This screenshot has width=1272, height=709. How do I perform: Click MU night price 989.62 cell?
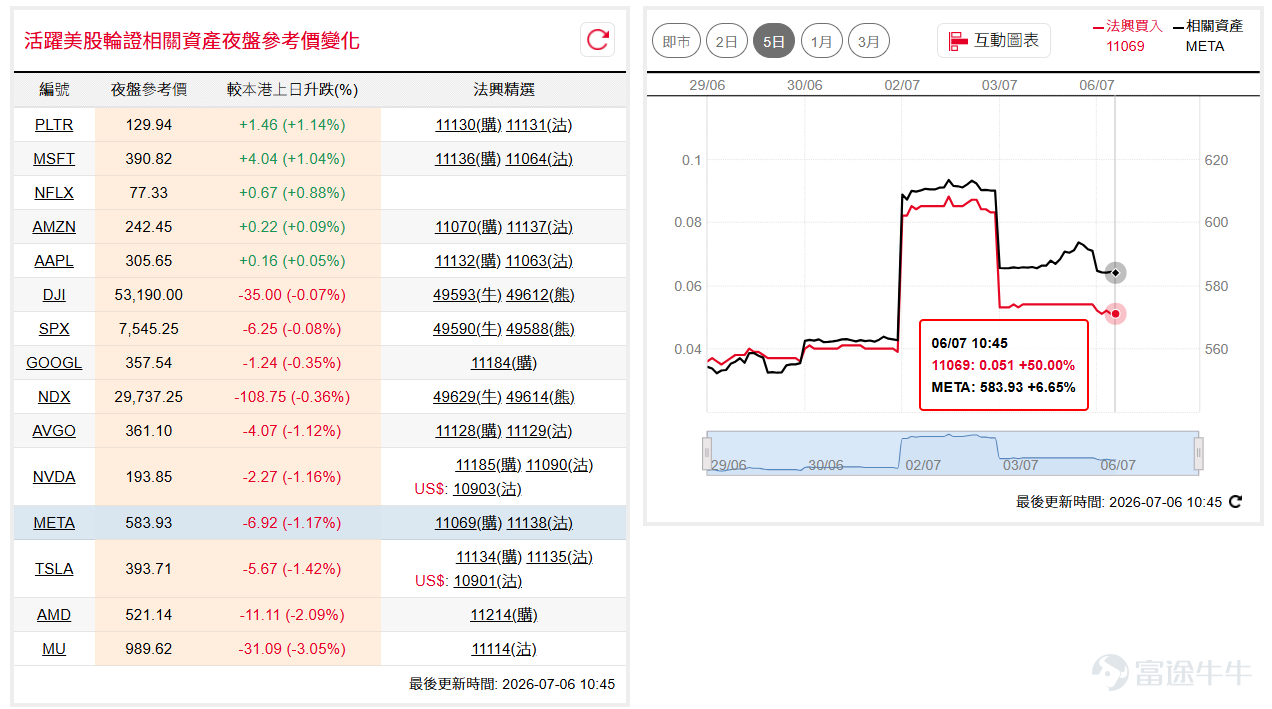(149, 649)
